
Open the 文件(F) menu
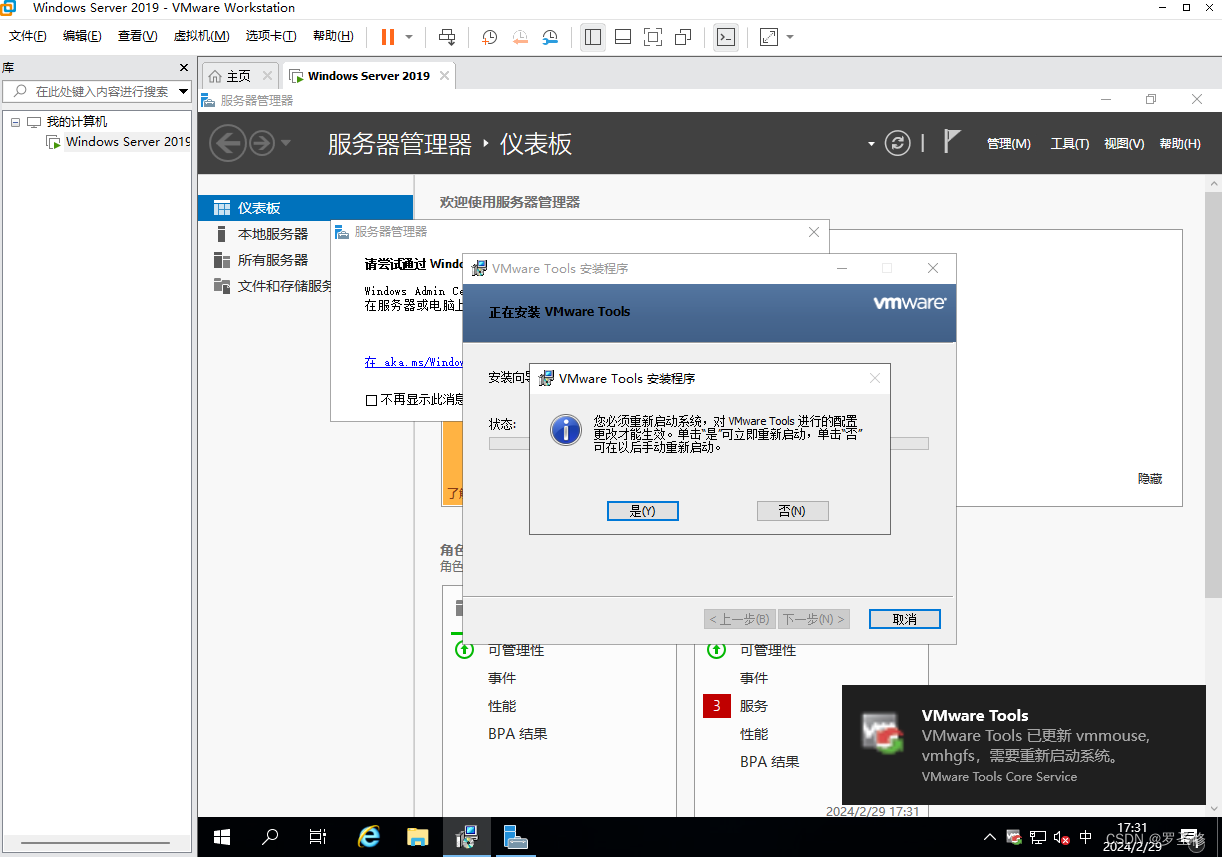tap(28, 36)
